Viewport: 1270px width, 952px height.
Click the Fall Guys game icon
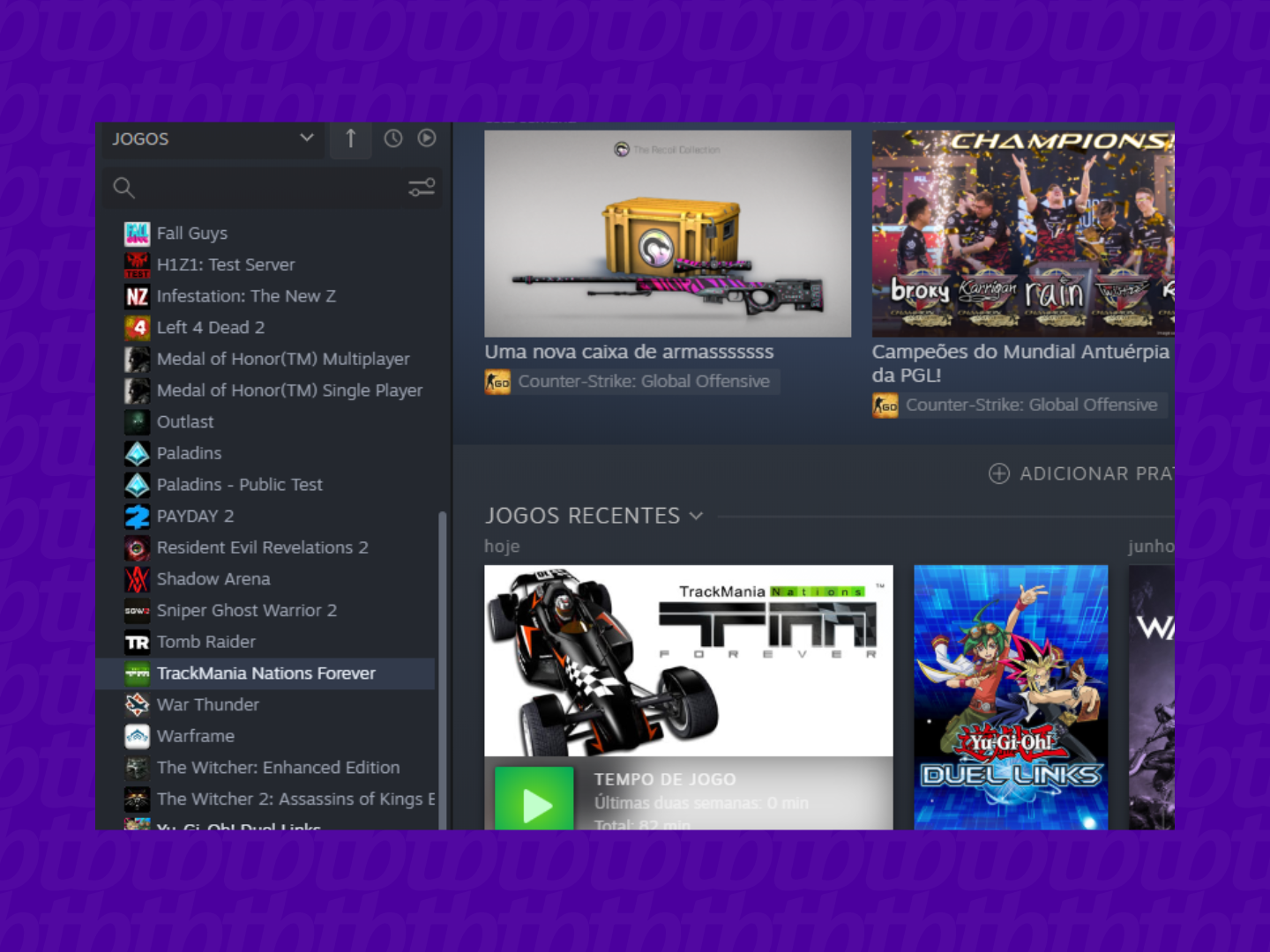tap(137, 234)
